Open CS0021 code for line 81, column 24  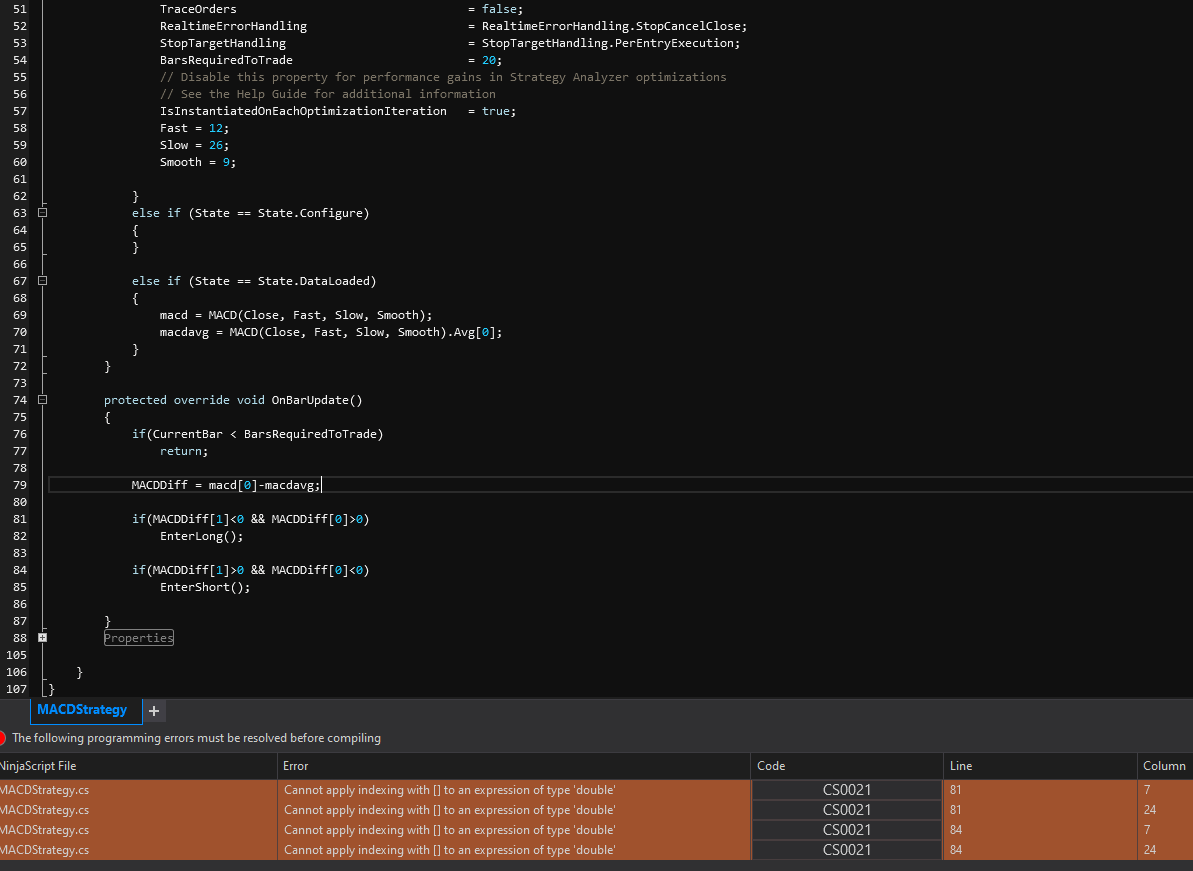846,810
